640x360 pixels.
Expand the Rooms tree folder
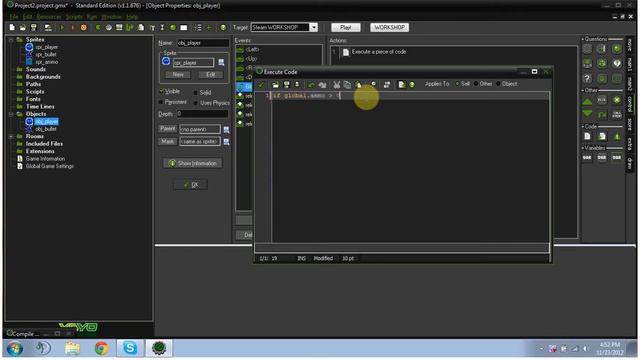point(11,136)
